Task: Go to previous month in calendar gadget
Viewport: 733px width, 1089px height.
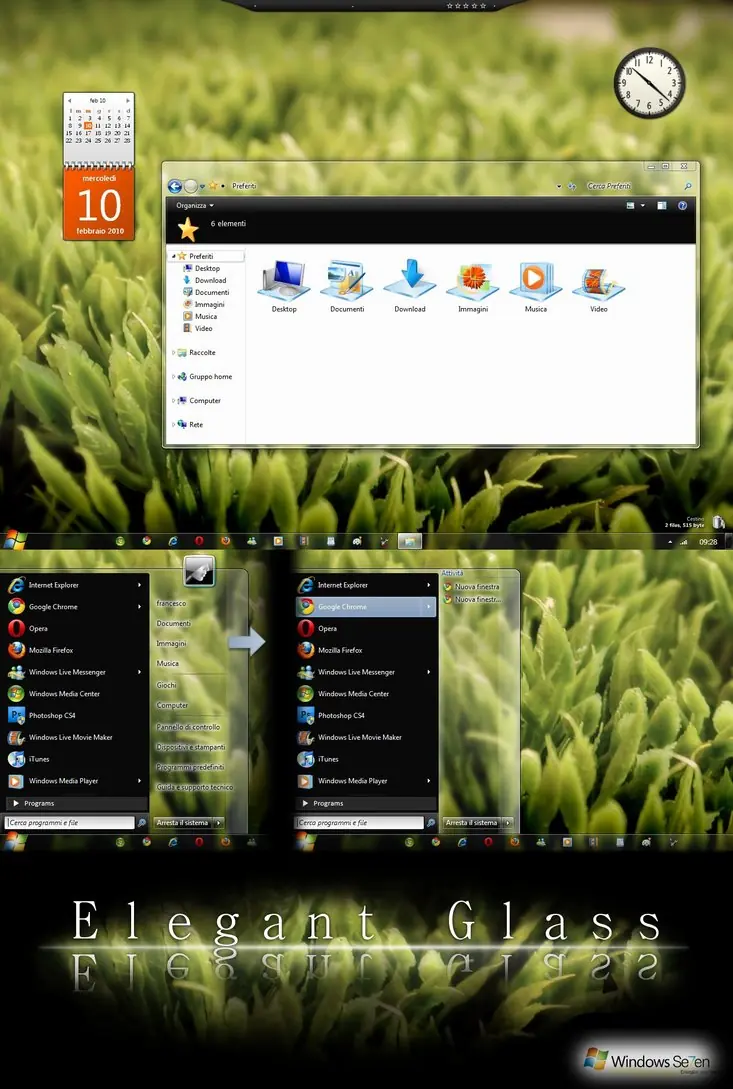Action: [69, 101]
